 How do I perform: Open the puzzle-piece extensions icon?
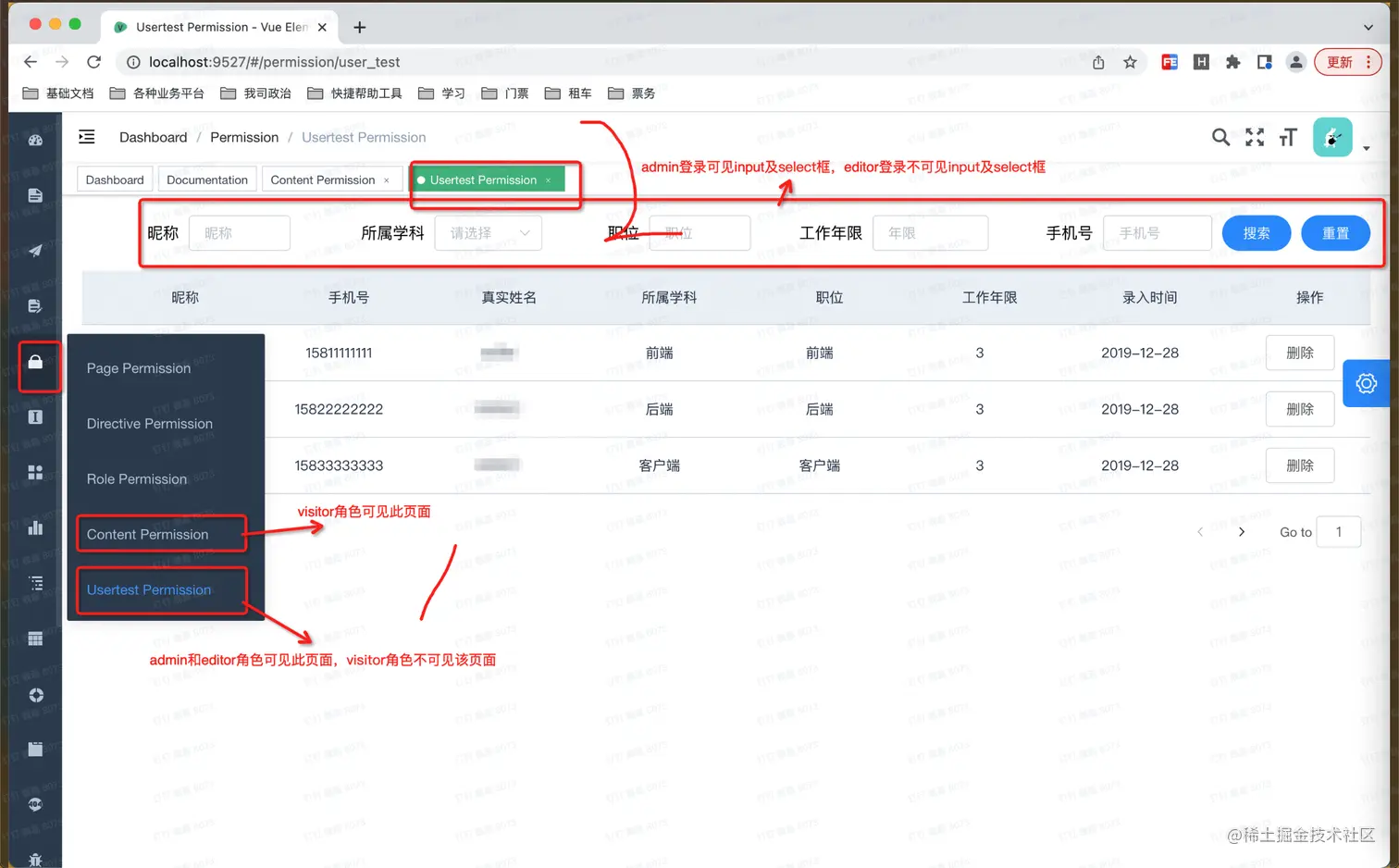[x=1232, y=62]
